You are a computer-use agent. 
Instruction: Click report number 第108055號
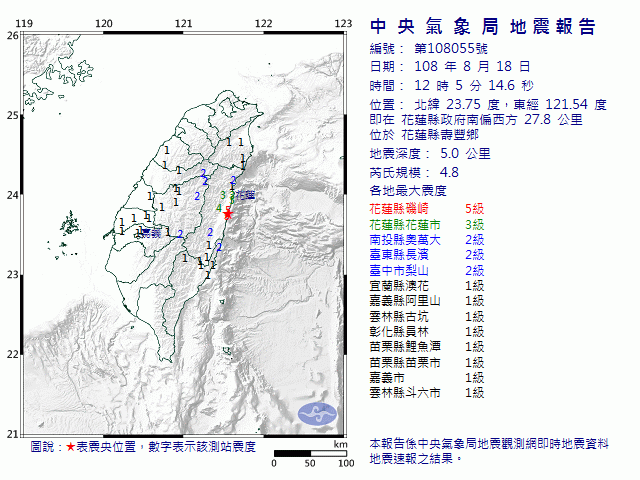451,49
